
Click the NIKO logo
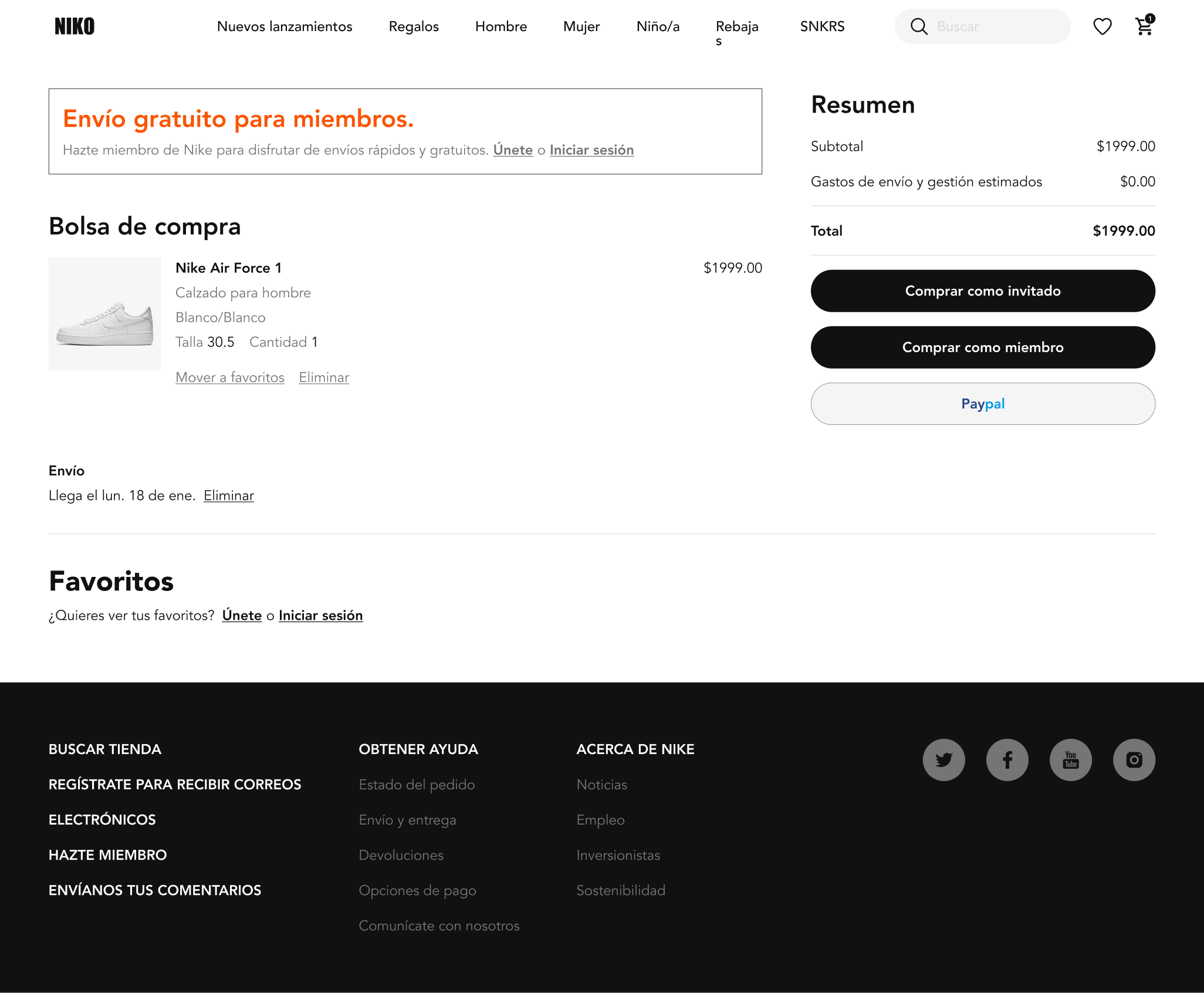point(75,26)
